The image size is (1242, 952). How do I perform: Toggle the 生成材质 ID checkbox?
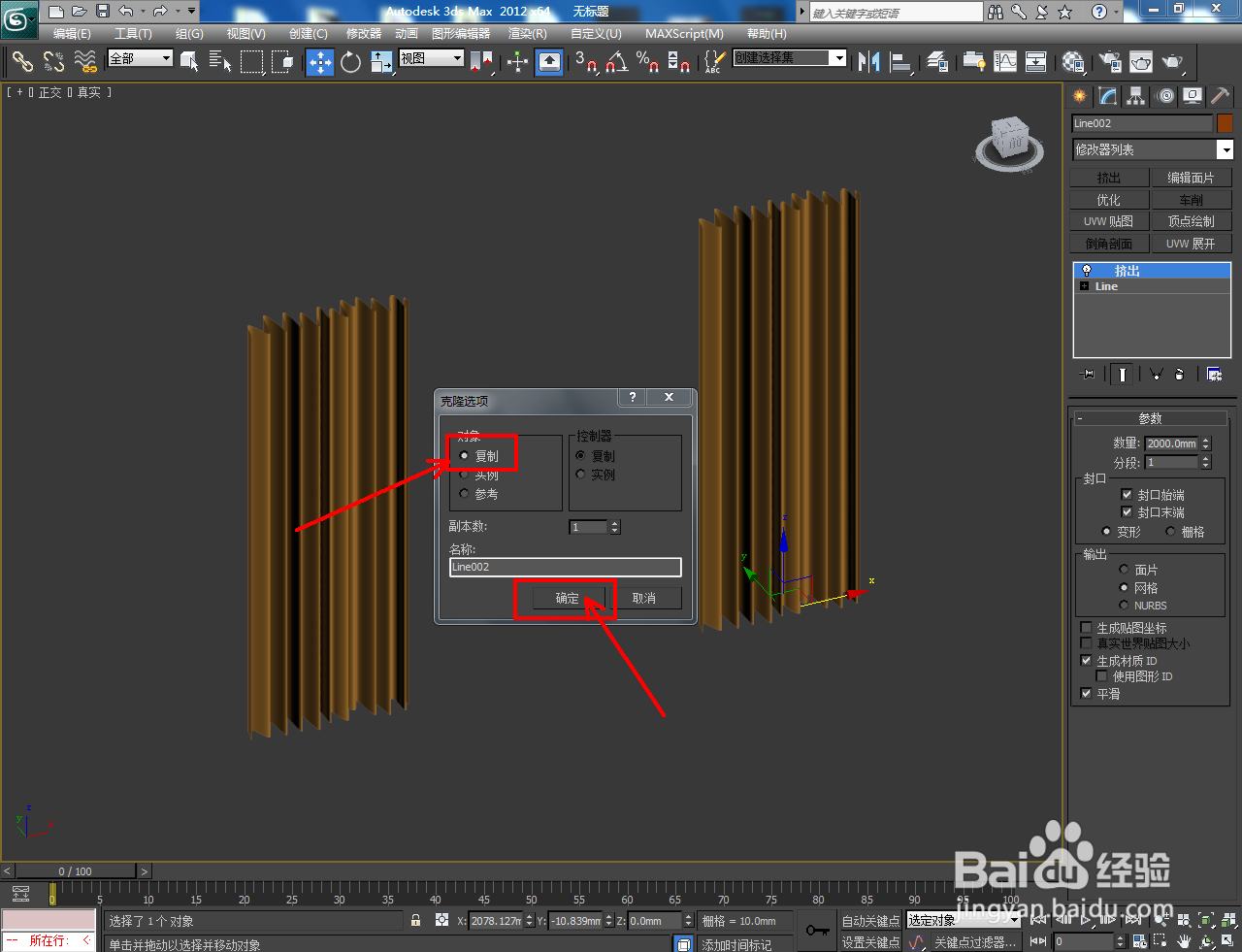point(1087,660)
